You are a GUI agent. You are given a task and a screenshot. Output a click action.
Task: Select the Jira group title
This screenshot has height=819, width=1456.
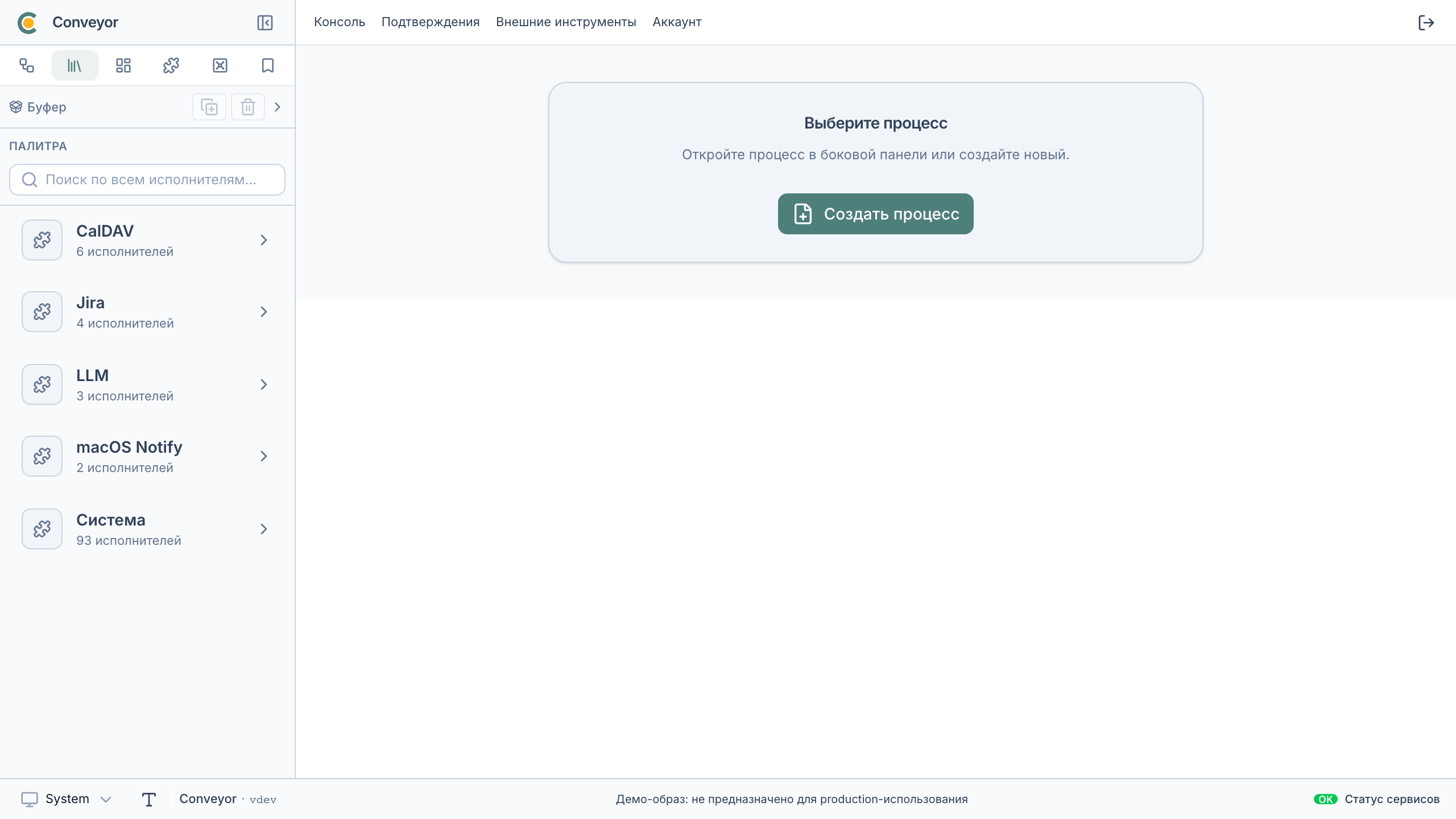(x=90, y=303)
